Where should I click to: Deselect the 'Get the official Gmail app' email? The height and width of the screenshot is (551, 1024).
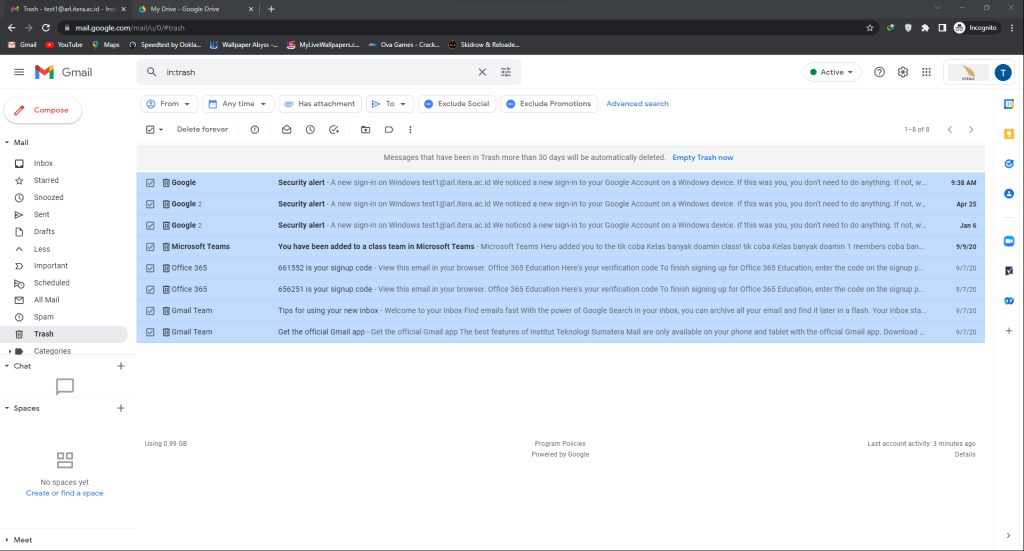click(150, 332)
